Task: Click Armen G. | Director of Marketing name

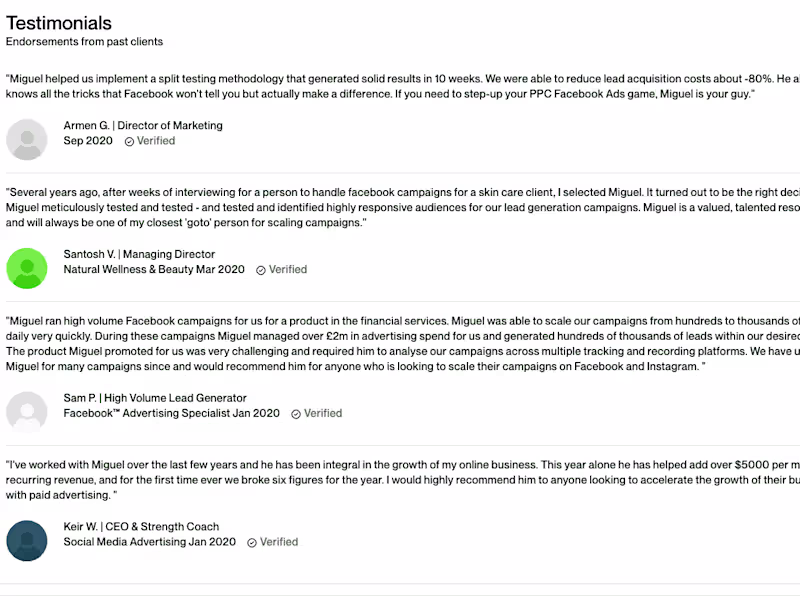Action: tap(143, 126)
